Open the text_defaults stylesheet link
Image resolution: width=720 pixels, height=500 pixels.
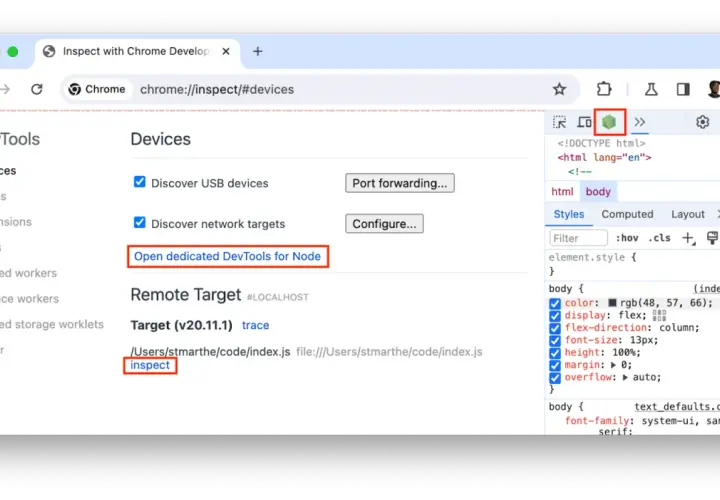pyautogui.click(x=677, y=407)
